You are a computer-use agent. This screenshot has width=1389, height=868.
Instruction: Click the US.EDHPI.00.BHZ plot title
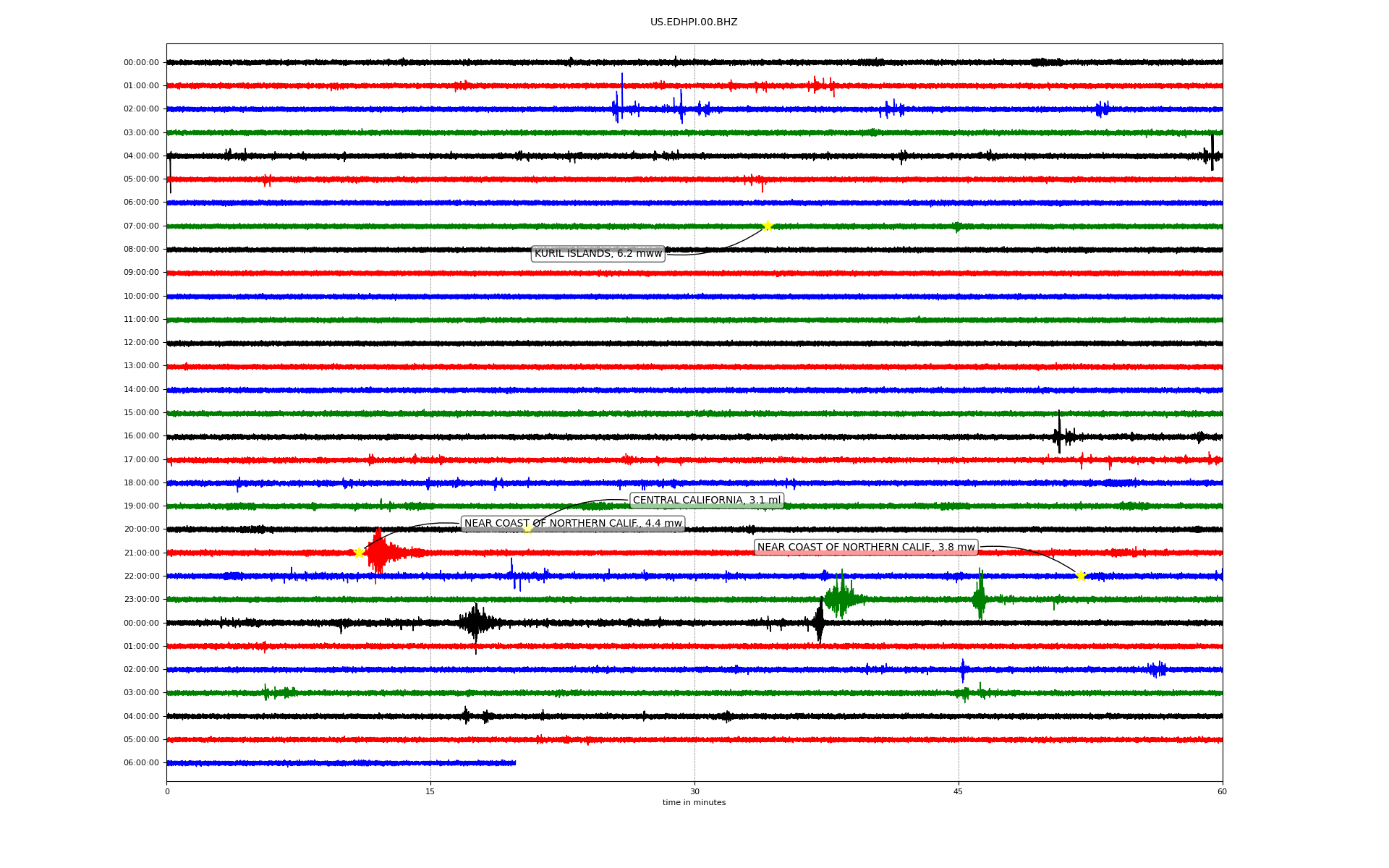pyautogui.click(x=694, y=22)
